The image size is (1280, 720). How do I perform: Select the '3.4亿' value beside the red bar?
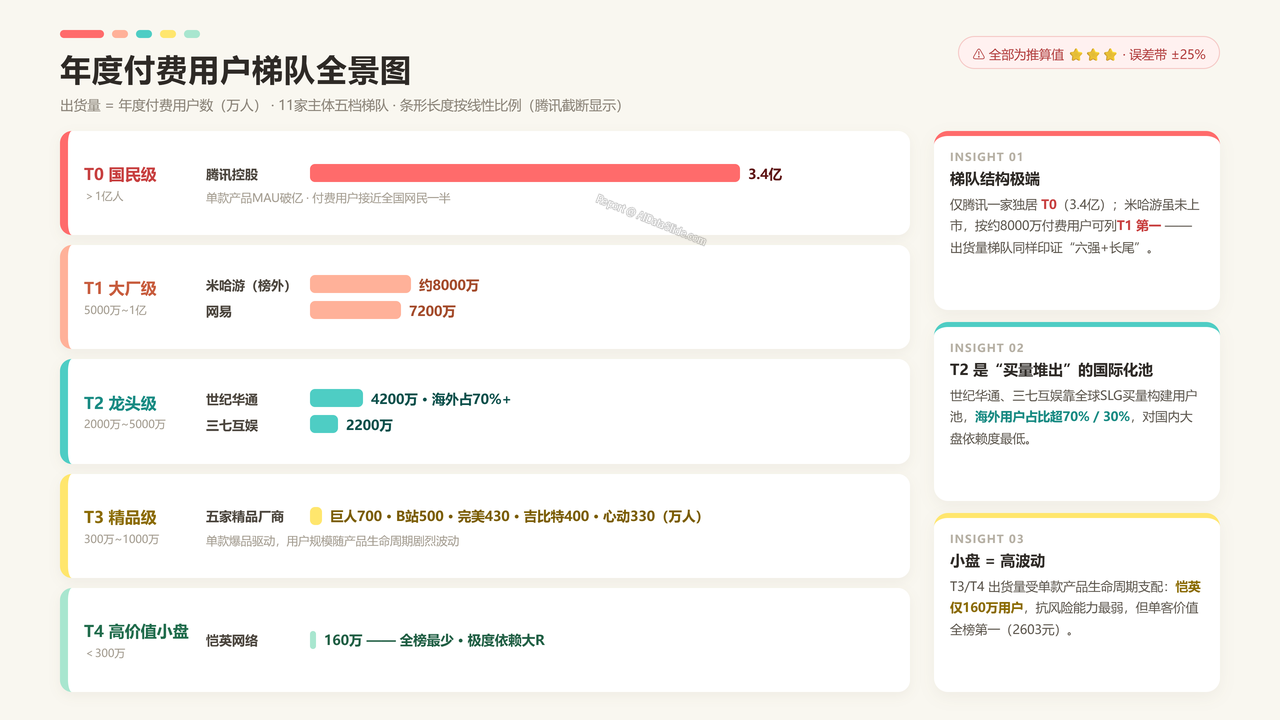(765, 174)
